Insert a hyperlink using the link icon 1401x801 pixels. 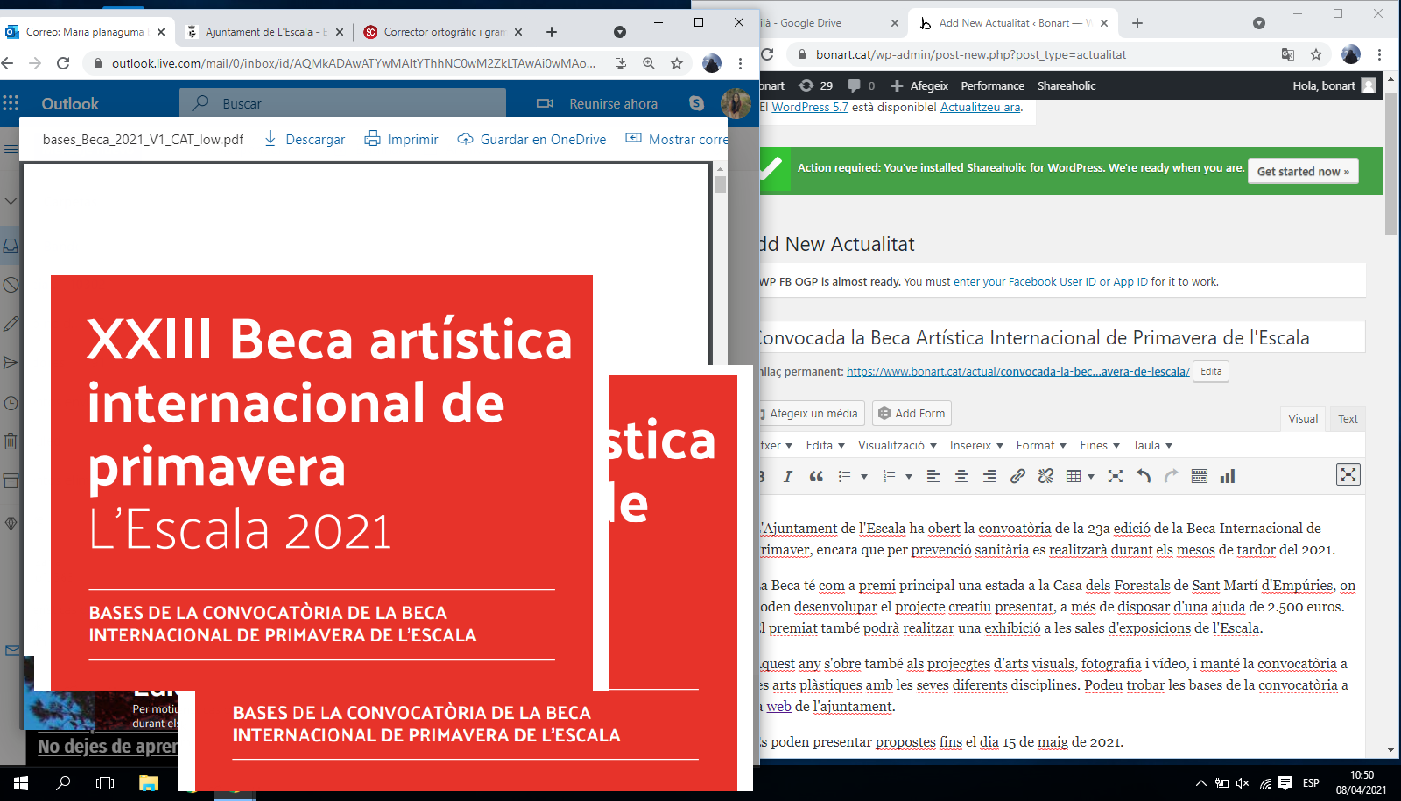[1017, 475]
